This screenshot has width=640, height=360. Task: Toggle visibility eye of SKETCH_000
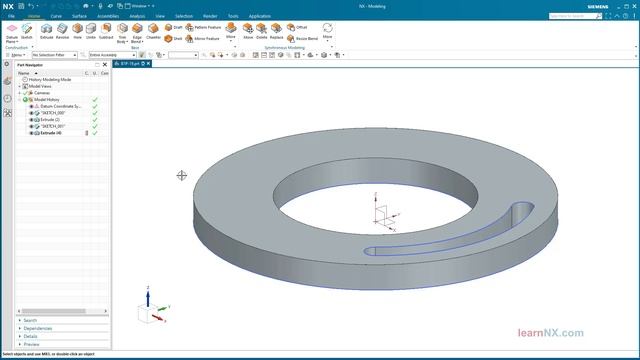[31, 113]
